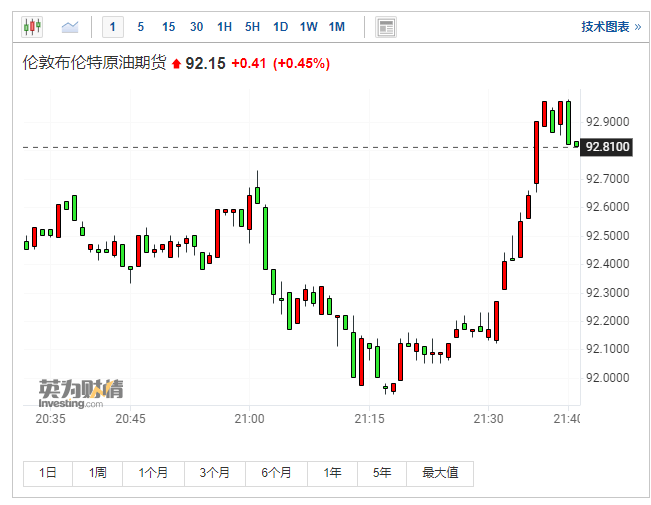Open the news overlay table icon
The width and height of the screenshot is (651, 505).
(x=386, y=27)
